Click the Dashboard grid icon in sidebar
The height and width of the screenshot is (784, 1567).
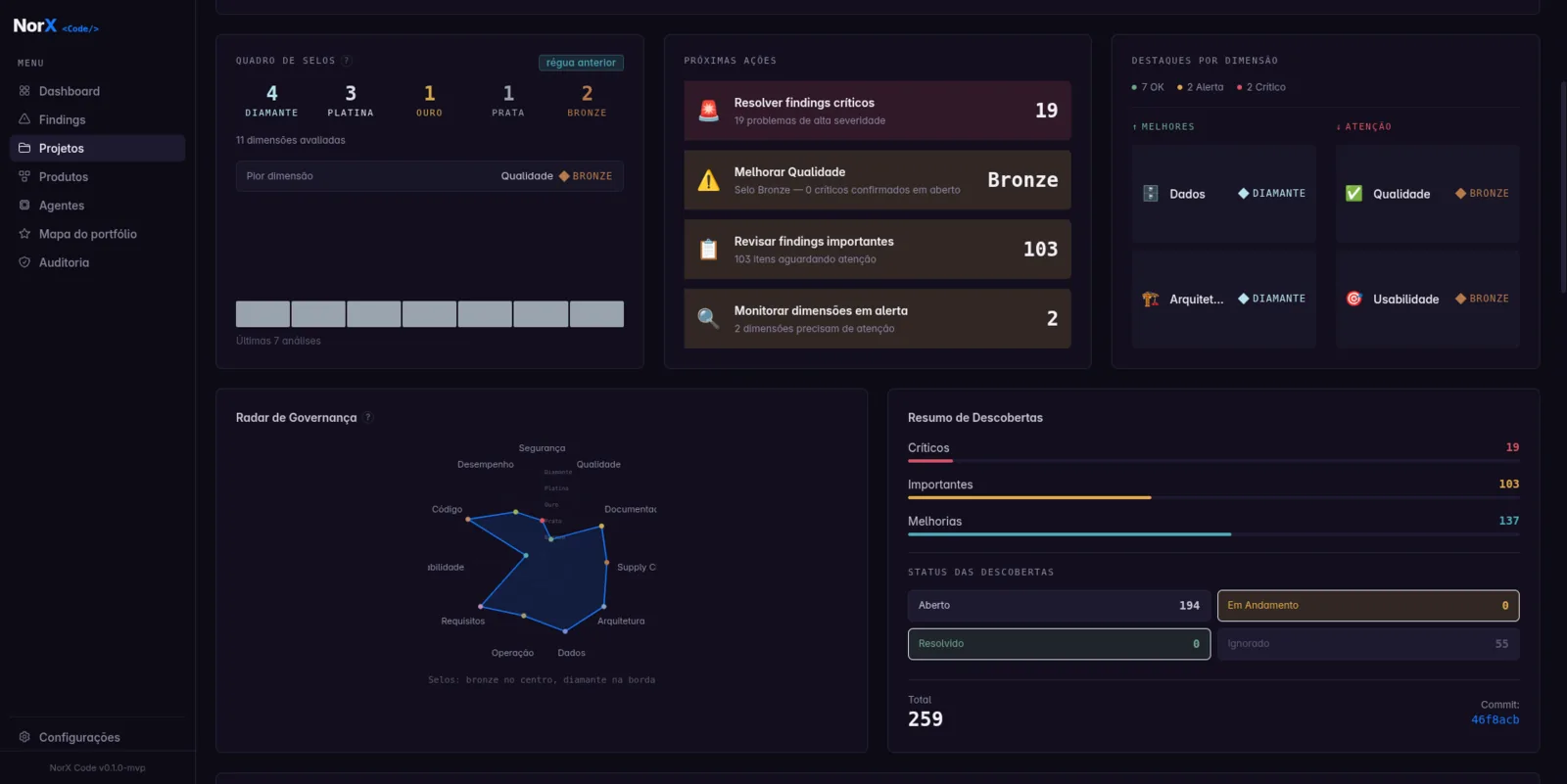click(x=24, y=91)
